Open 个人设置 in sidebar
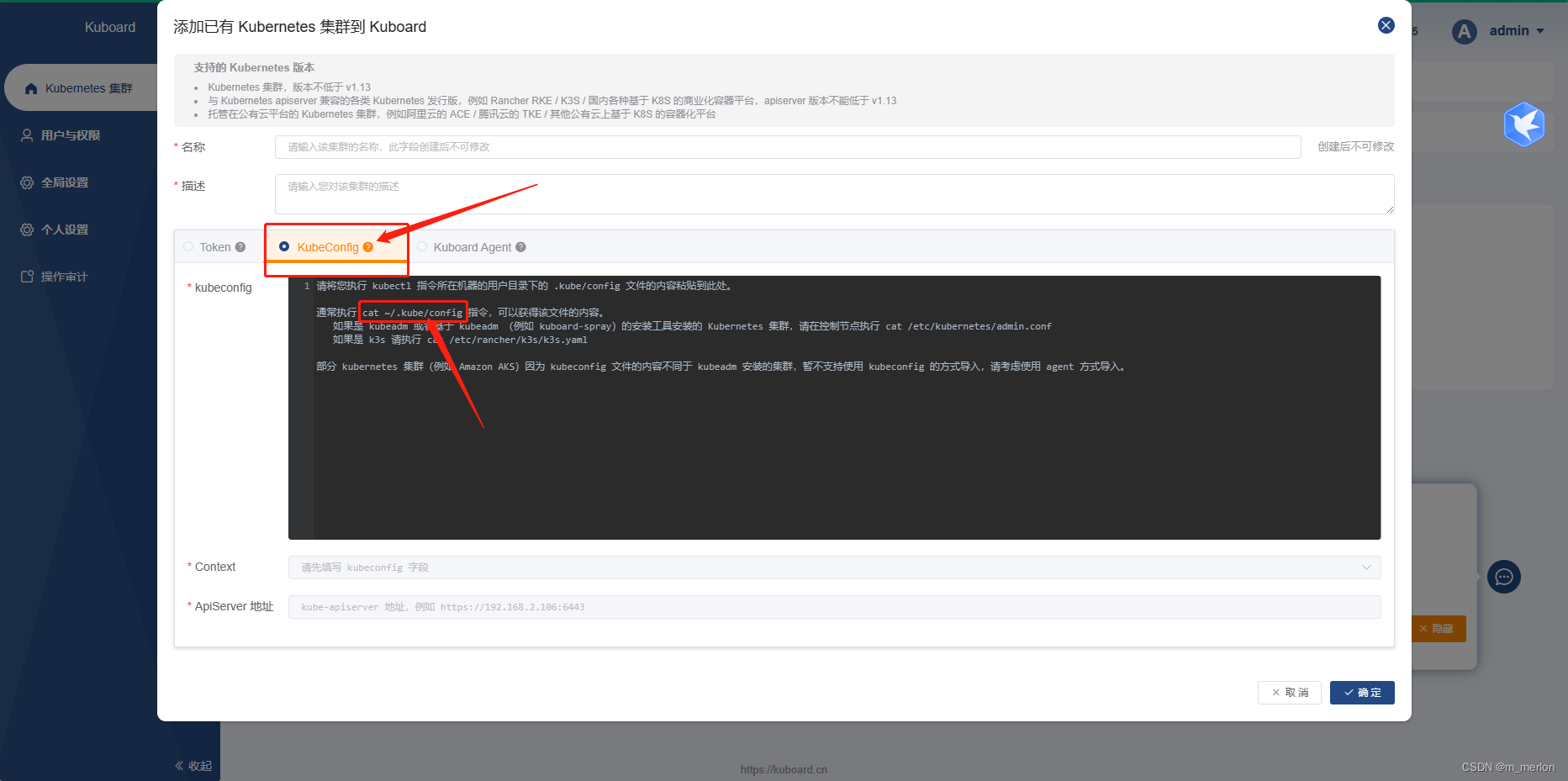1568x781 pixels. click(65, 230)
